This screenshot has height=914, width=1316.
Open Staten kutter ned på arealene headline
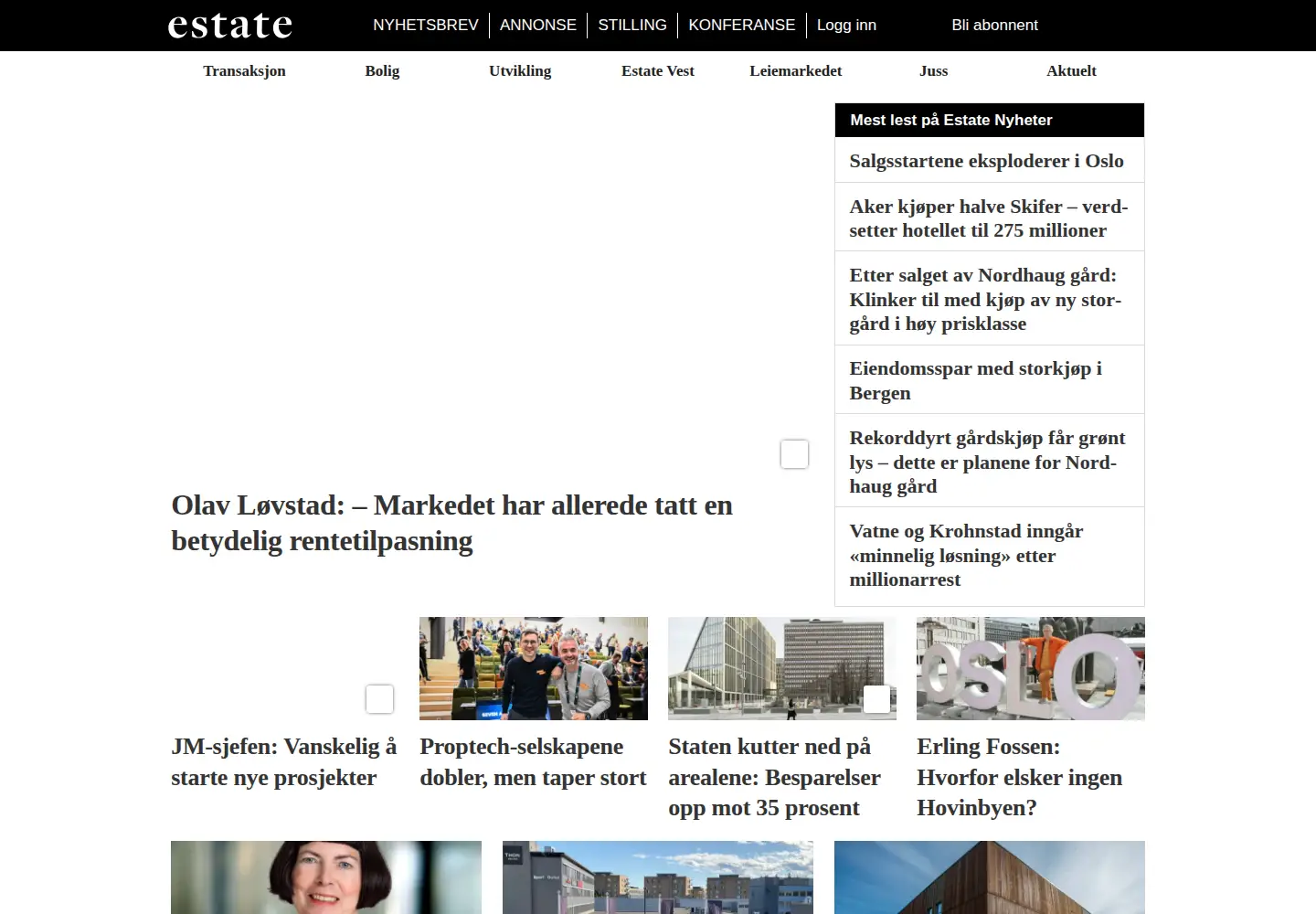point(774,777)
